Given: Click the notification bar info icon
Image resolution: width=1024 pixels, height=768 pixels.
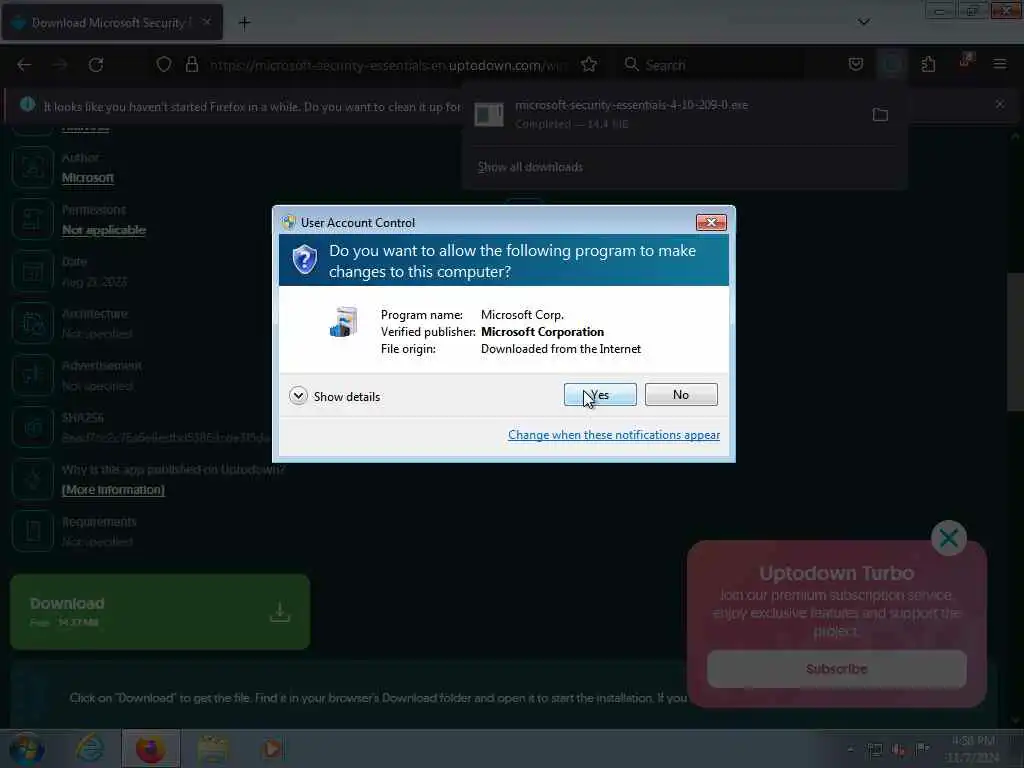Looking at the screenshot, I should tap(27, 104).
